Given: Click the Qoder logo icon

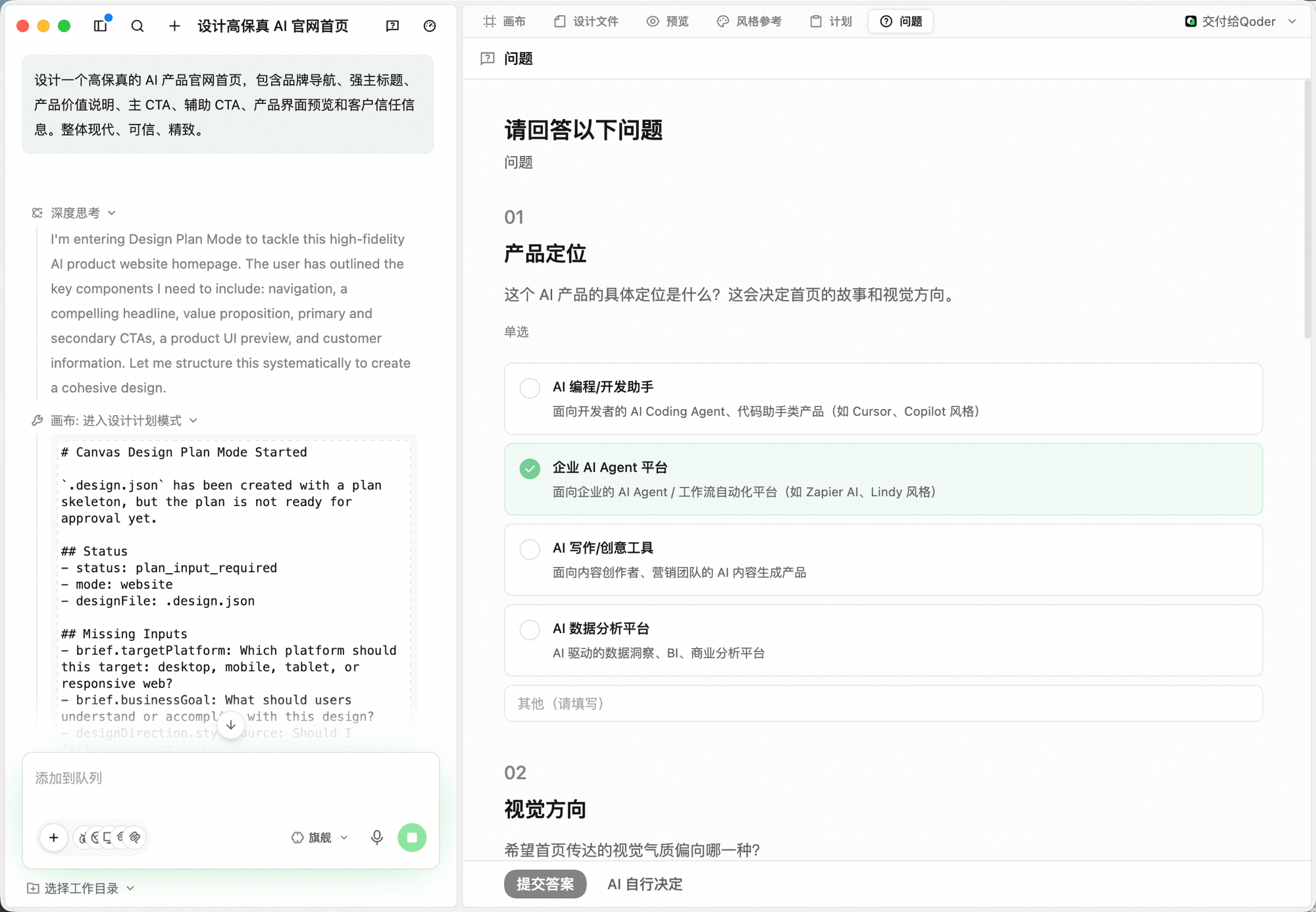Looking at the screenshot, I should [1190, 21].
